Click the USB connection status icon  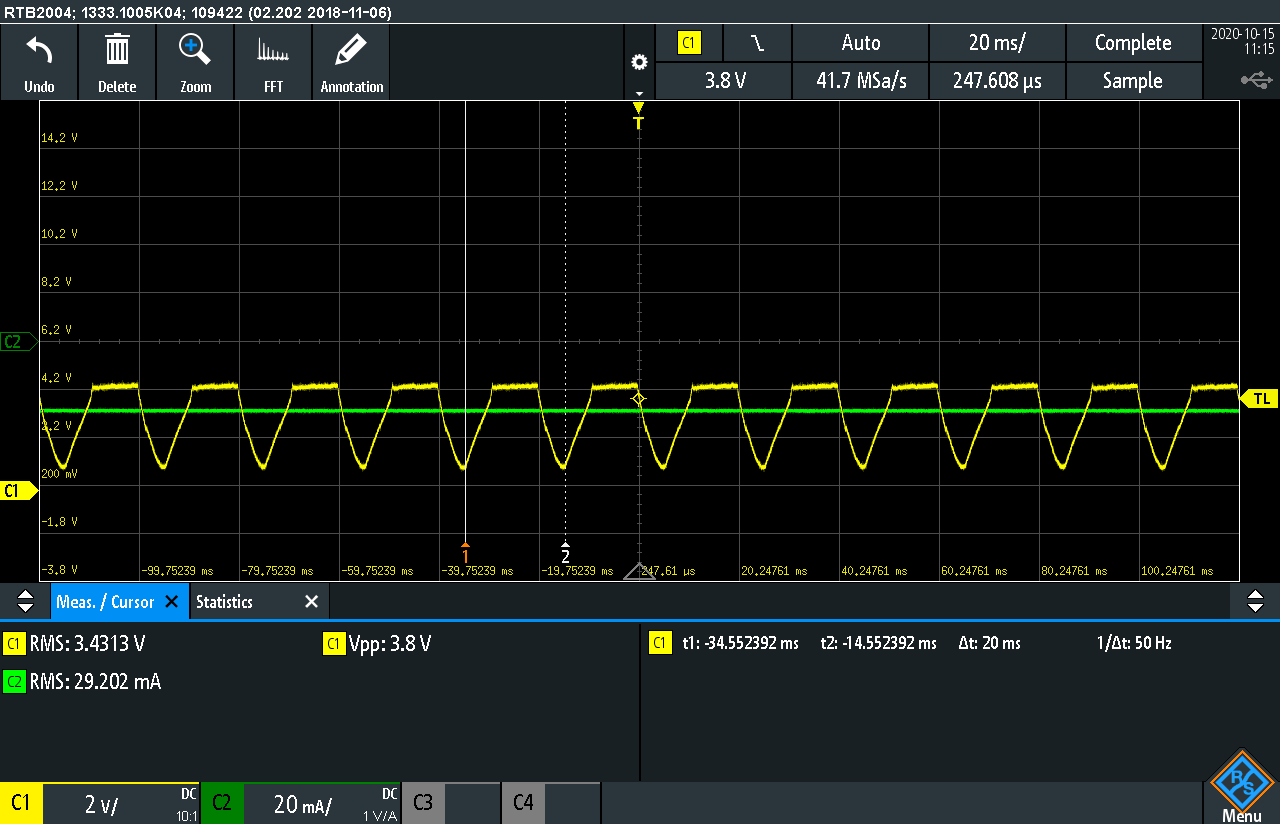[x=1256, y=80]
